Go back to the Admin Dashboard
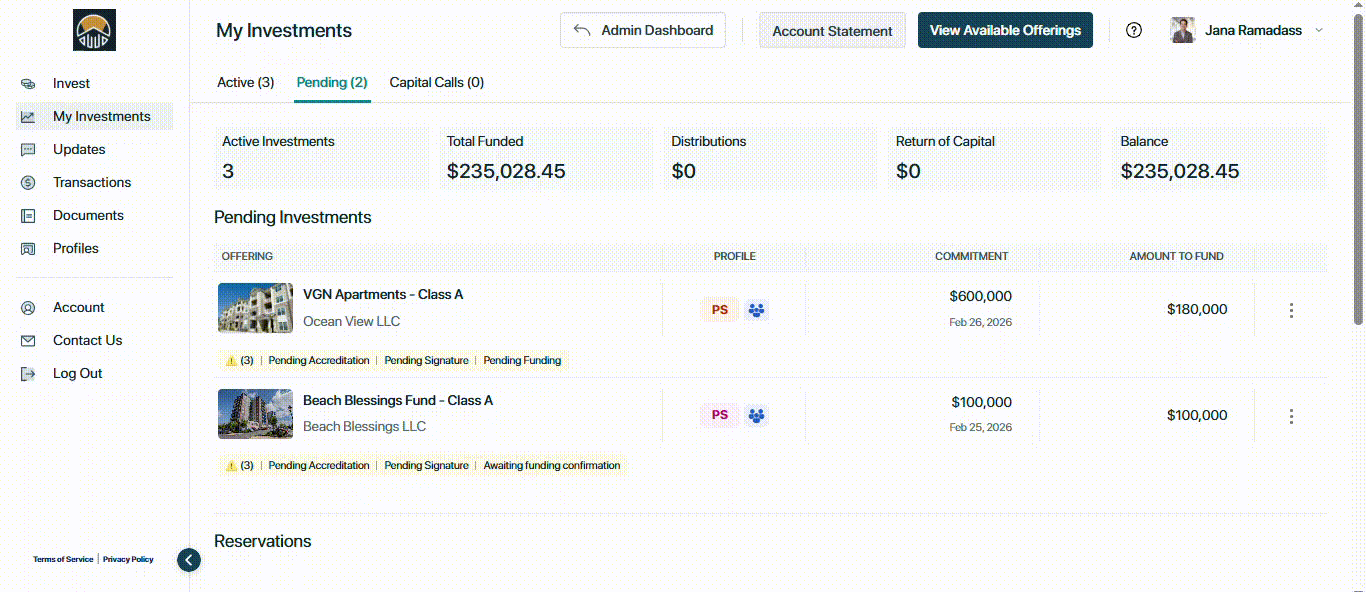 [643, 30]
